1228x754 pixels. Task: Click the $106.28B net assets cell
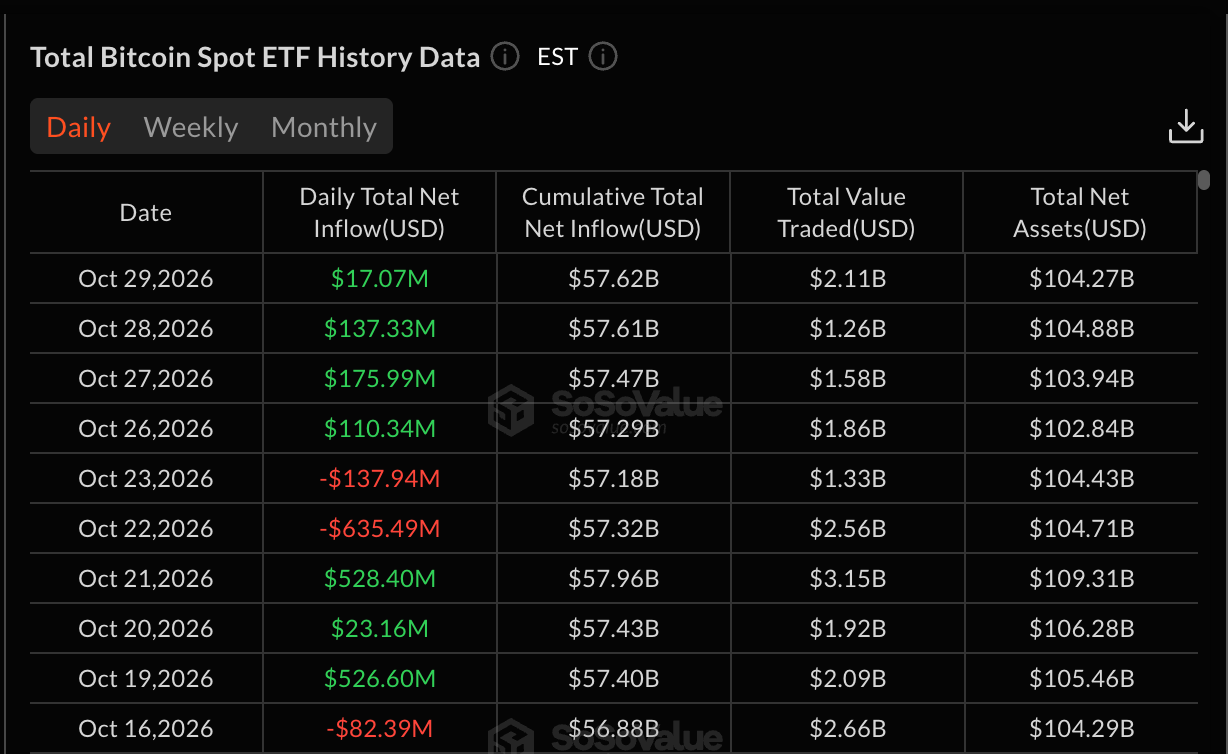point(1082,628)
